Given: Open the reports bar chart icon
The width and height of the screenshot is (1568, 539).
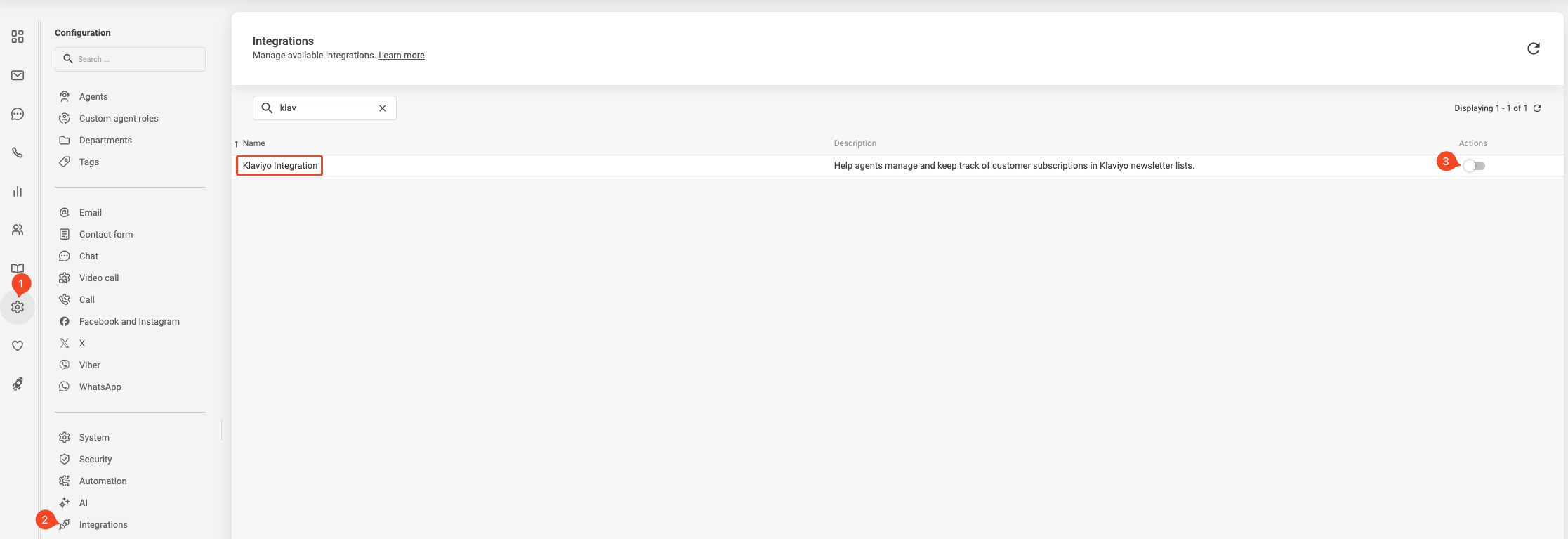Looking at the screenshot, I should pyautogui.click(x=18, y=191).
